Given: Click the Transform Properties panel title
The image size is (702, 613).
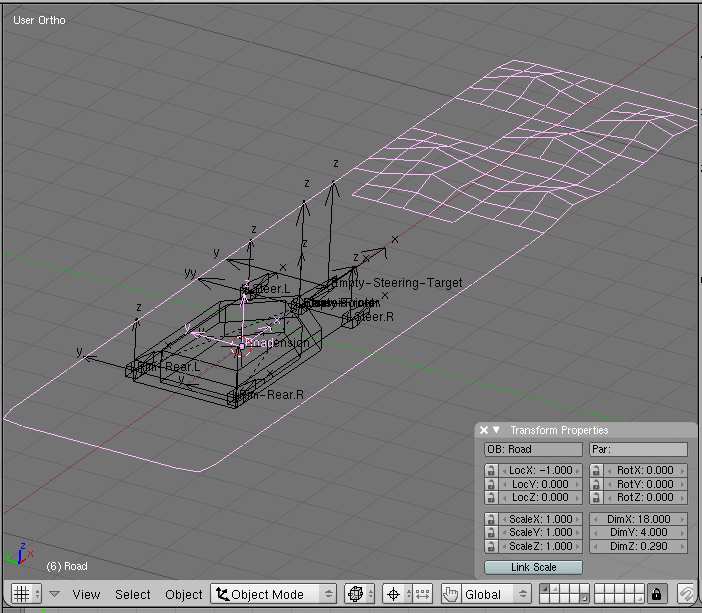Looking at the screenshot, I should tap(559, 430).
